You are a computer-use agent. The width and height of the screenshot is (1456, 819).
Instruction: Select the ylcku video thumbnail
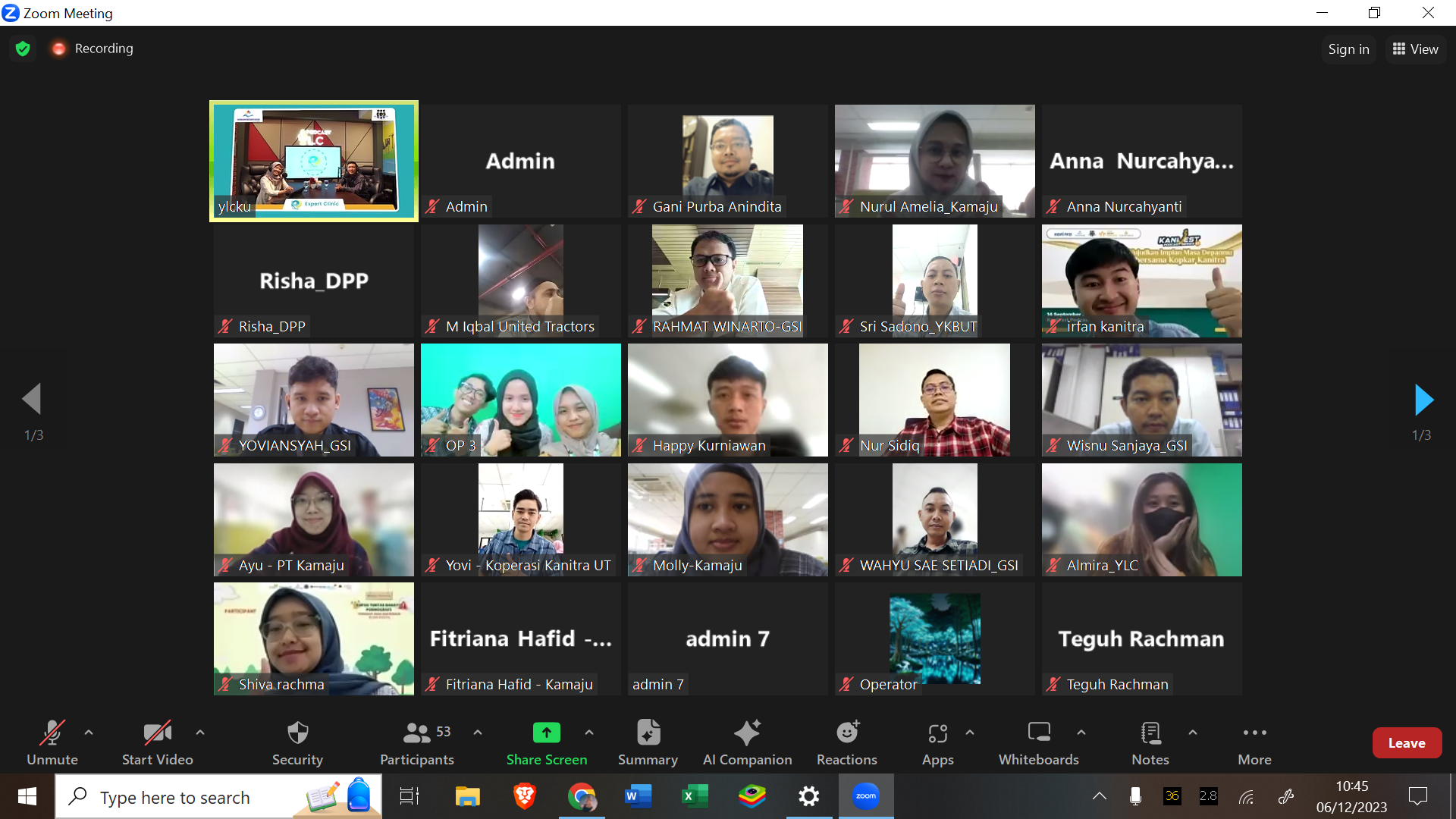314,161
